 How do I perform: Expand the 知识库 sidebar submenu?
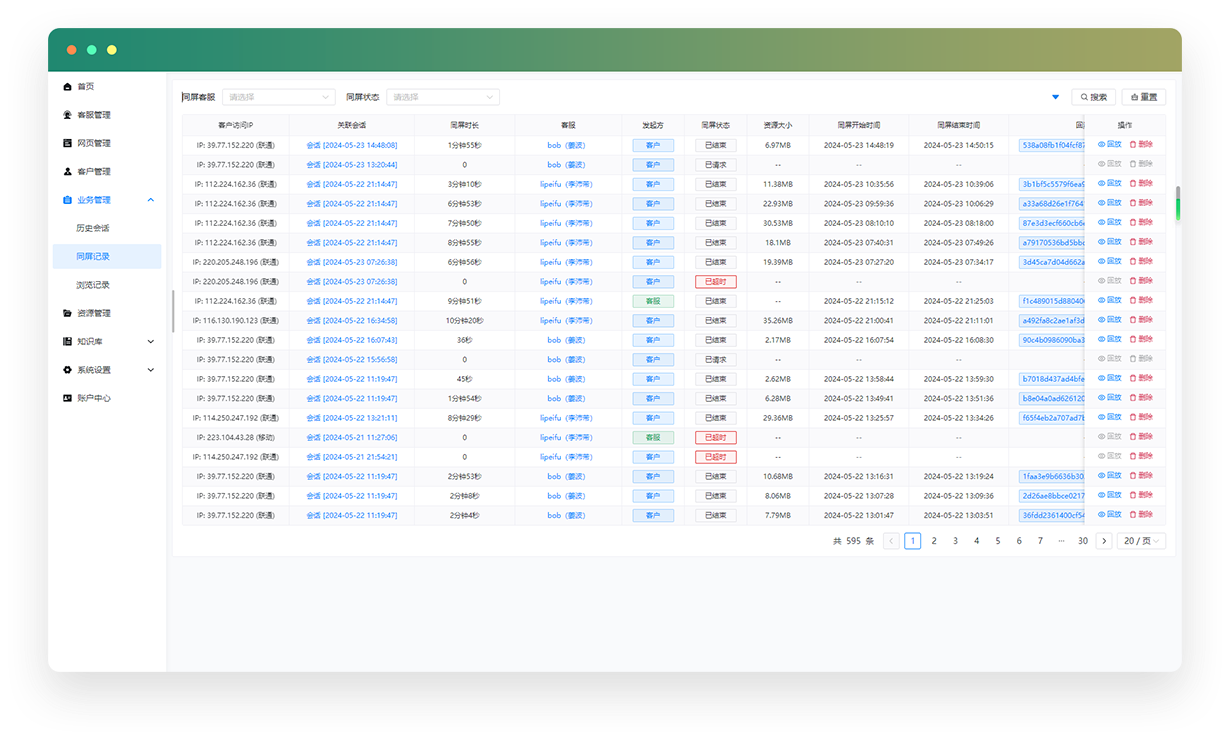(150, 342)
